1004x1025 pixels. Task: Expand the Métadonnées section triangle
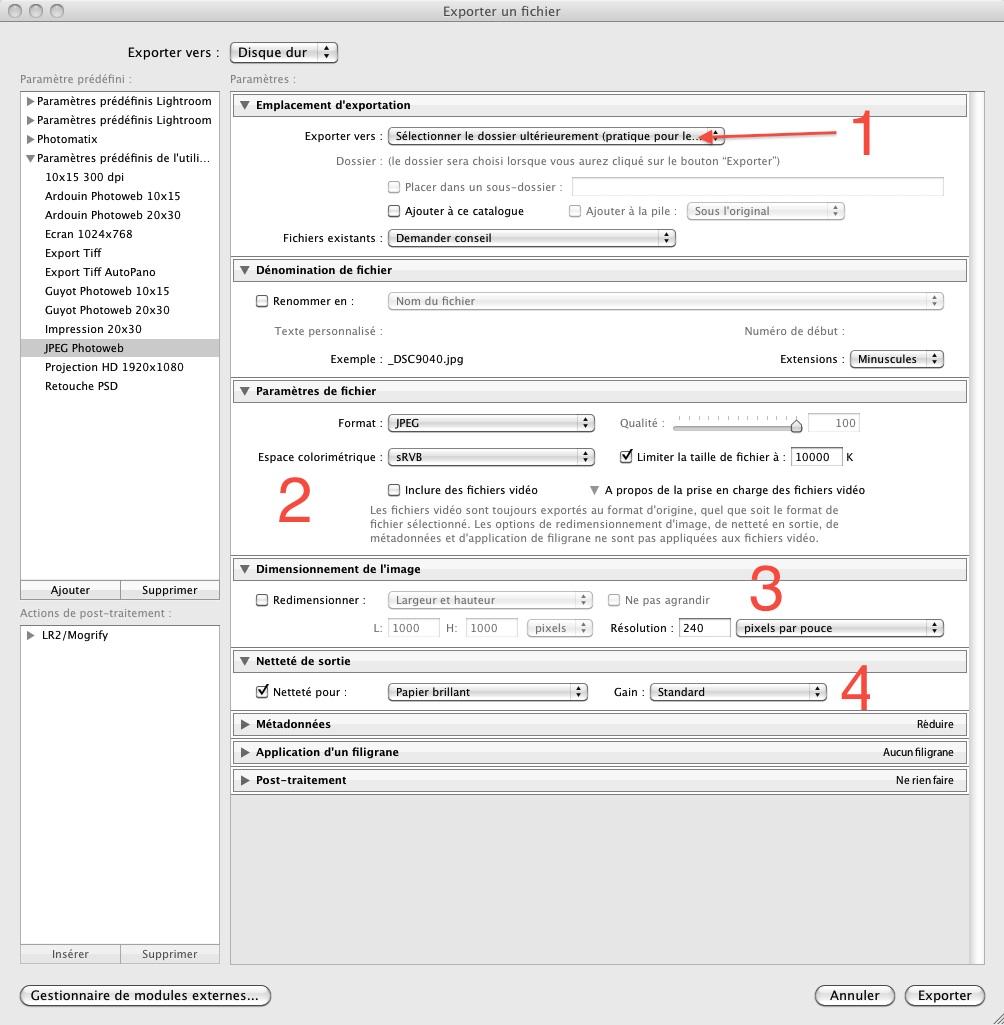244,724
